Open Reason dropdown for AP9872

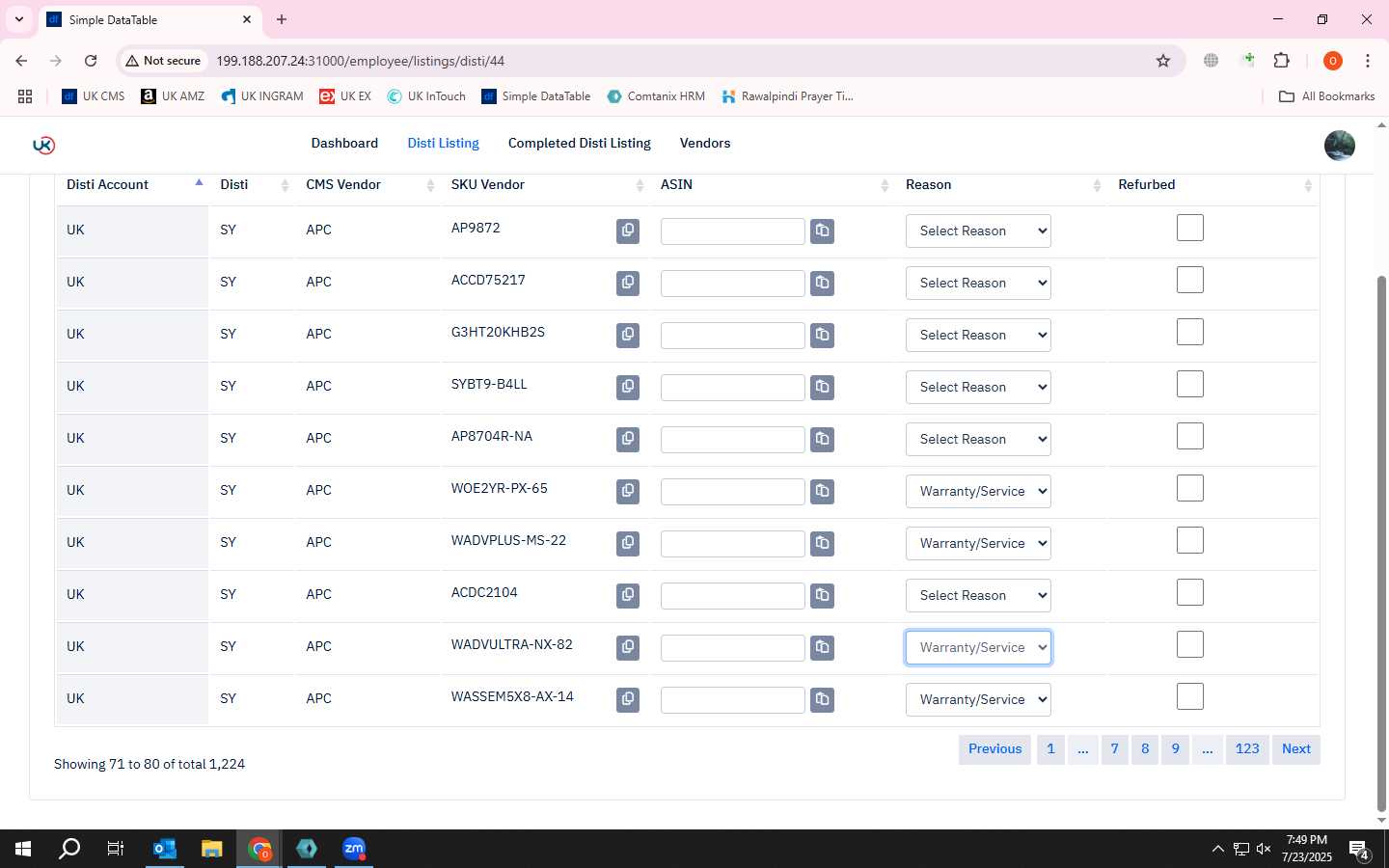[x=978, y=231]
